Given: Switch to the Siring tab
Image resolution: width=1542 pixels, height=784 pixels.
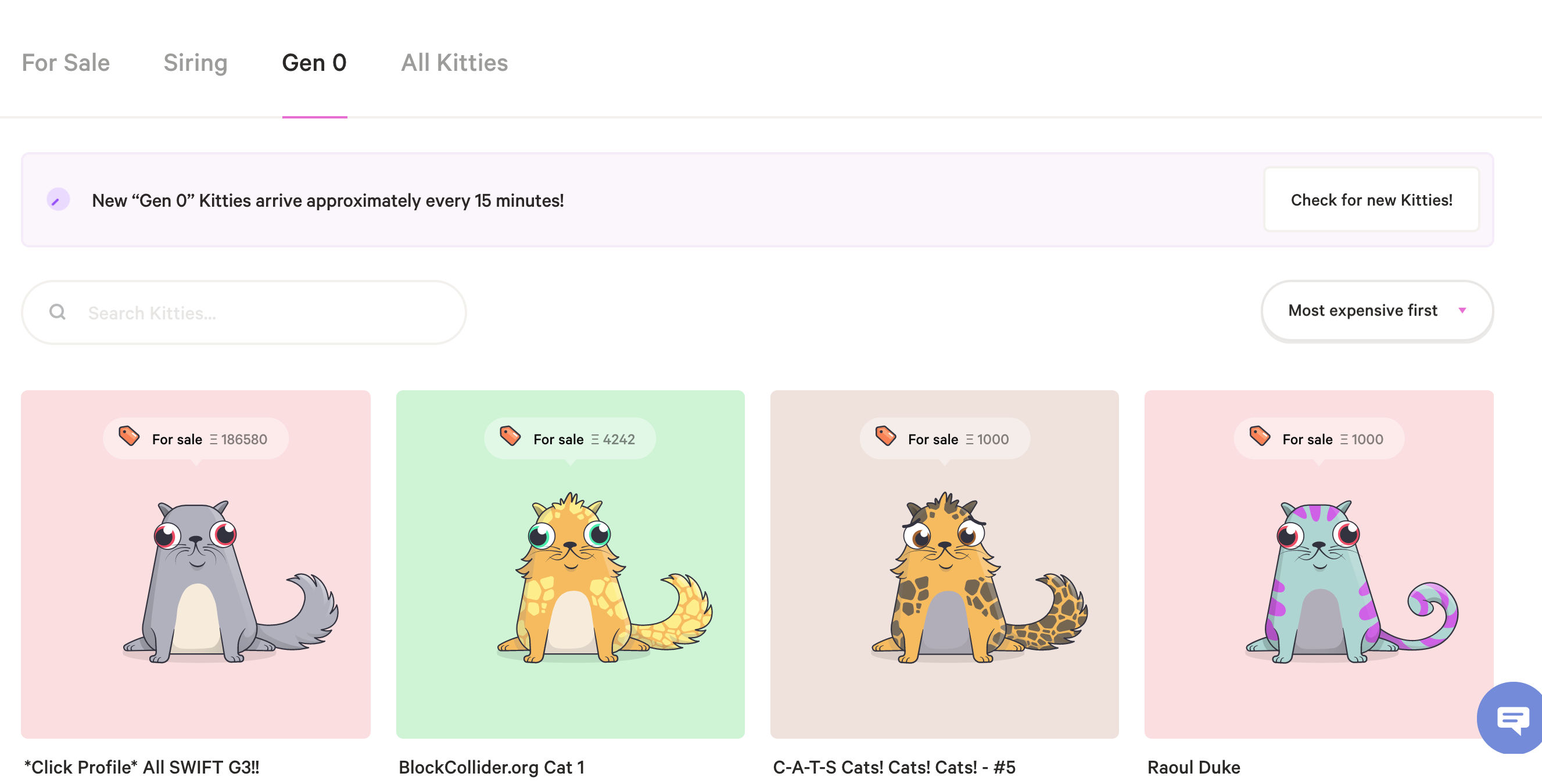Looking at the screenshot, I should [x=196, y=62].
